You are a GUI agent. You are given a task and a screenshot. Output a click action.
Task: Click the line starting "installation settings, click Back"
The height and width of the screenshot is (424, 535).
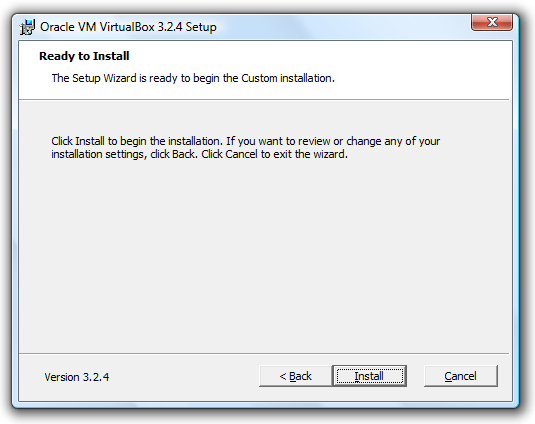[x=200, y=154]
